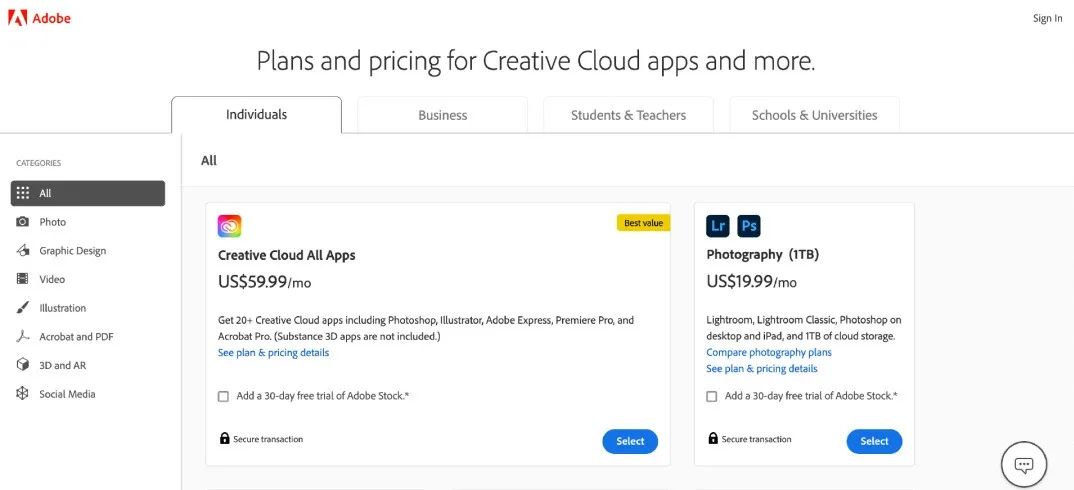Select the Creative Cloud All Apps plan
Screen dimensions: 1074x490
630,441
